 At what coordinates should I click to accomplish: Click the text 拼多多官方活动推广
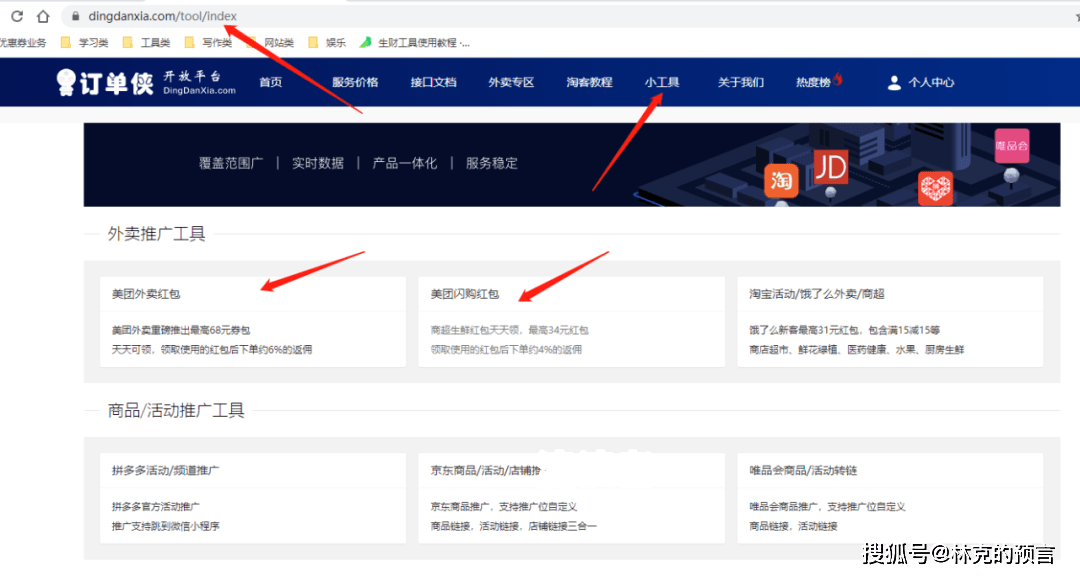(x=156, y=506)
